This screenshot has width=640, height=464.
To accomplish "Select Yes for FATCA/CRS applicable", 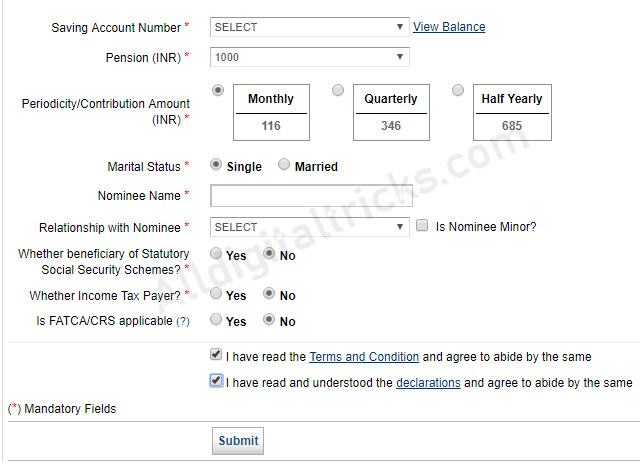I will click(x=216, y=320).
